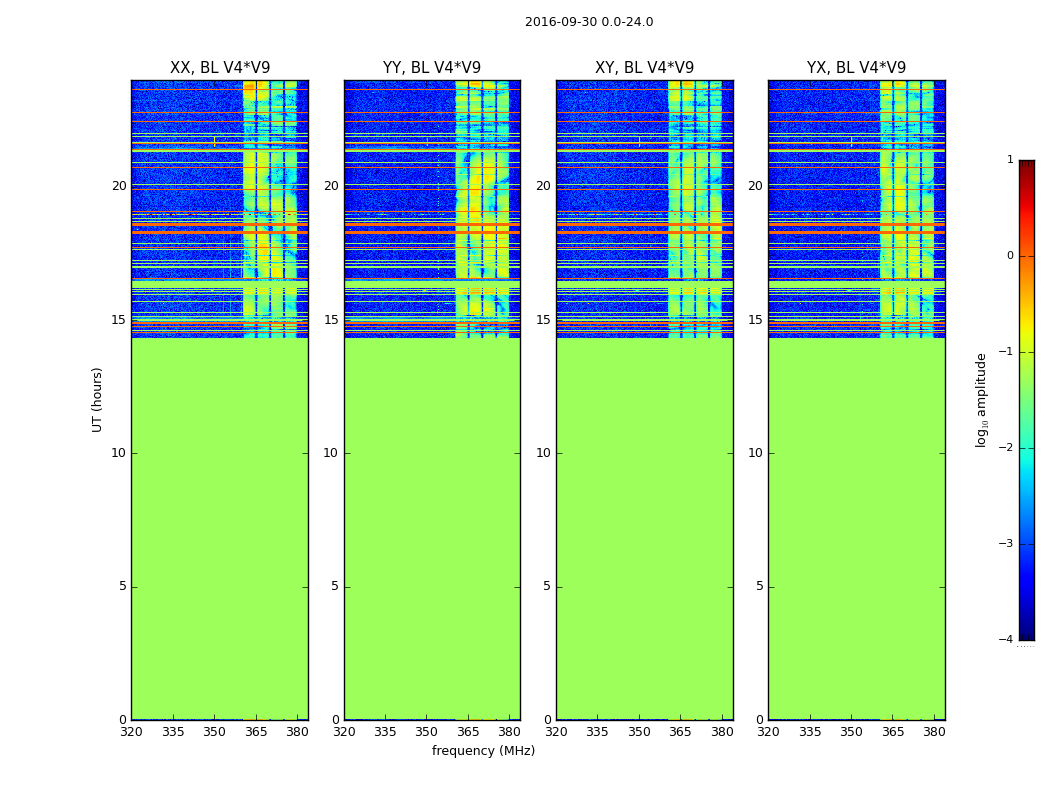Click the 20 hour tick label of YY panel
The width and height of the screenshot is (1050, 800).
(x=331, y=186)
